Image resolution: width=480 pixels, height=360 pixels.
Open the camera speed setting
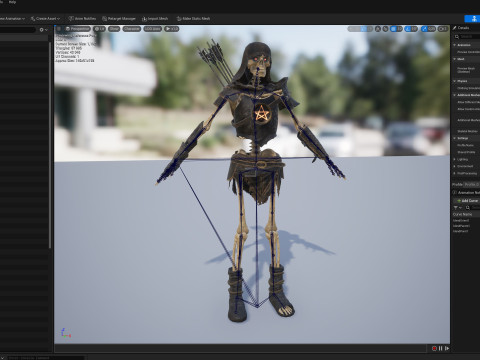click(442, 29)
